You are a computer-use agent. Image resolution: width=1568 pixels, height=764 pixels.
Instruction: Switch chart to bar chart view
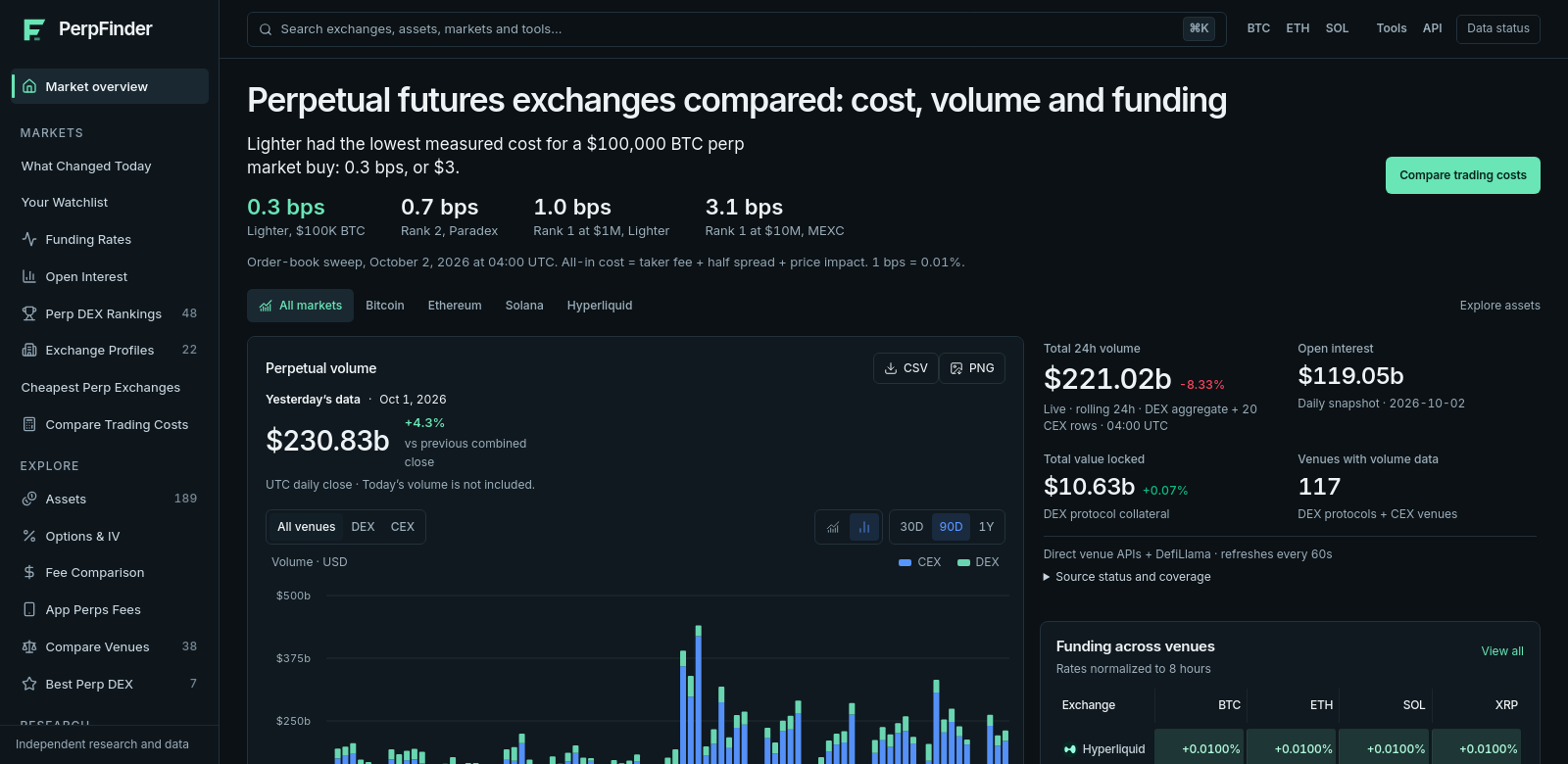864,527
